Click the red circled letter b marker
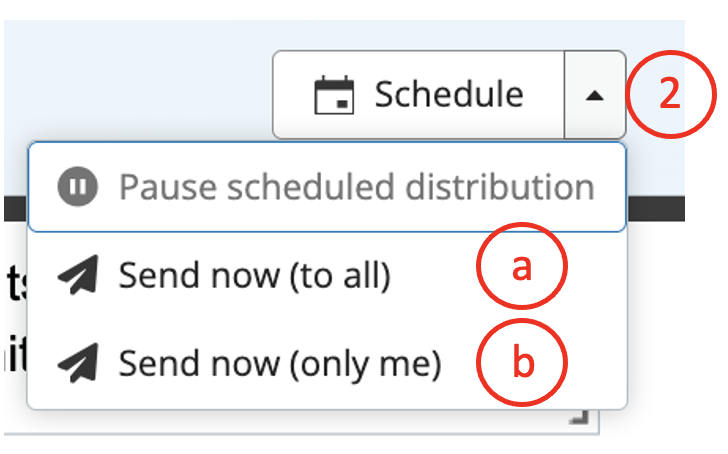 (x=521, y=362)
